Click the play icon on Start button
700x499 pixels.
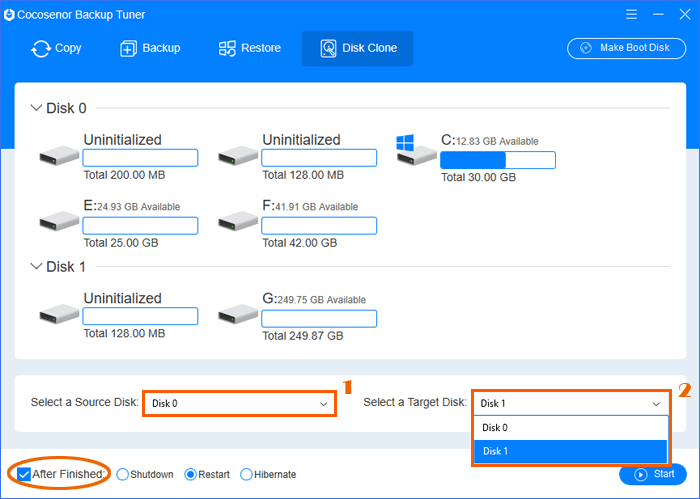pos(641,474)
